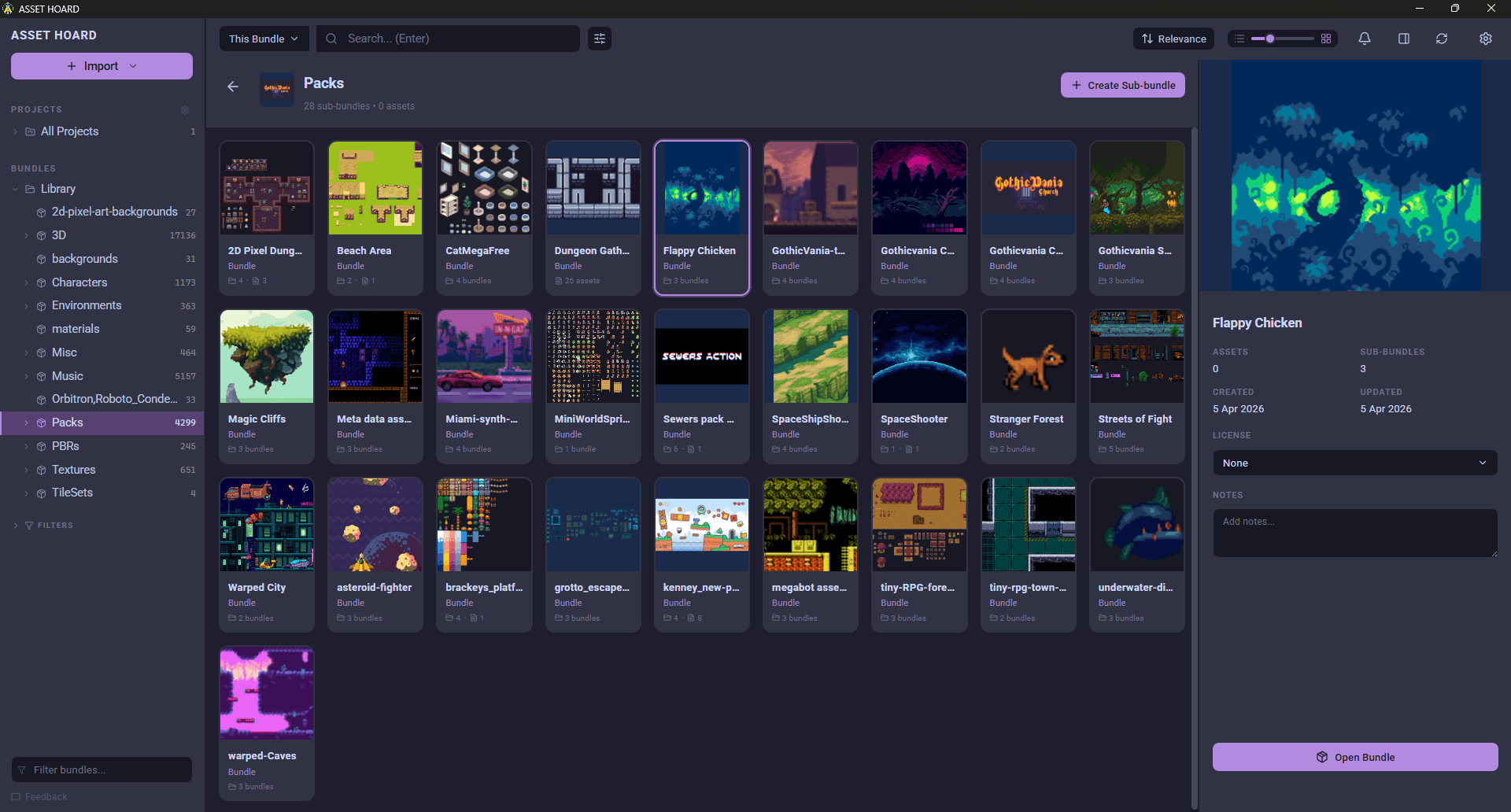This screenshot has width=1511, height=812.
Task: Open the notifications bell
Action: [x=1364, y=38]
